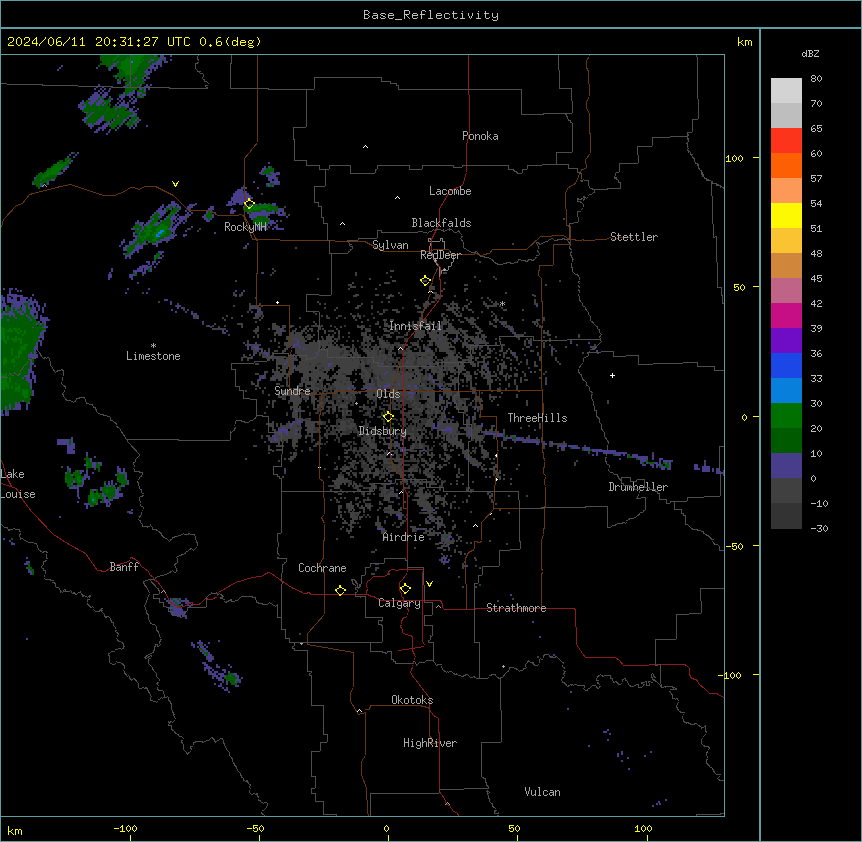Select the HighRiver label
Viewport: 862px width, 842px height.
[430, 743]
